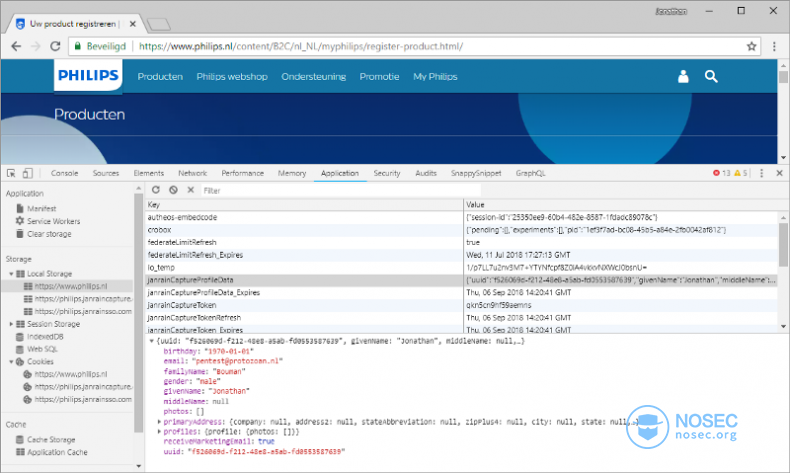The width and height of the screenshot is (790, 473).
Task: Select Service Workers in the sidebar
Action: pyautogui.click(x=53, y=221)
